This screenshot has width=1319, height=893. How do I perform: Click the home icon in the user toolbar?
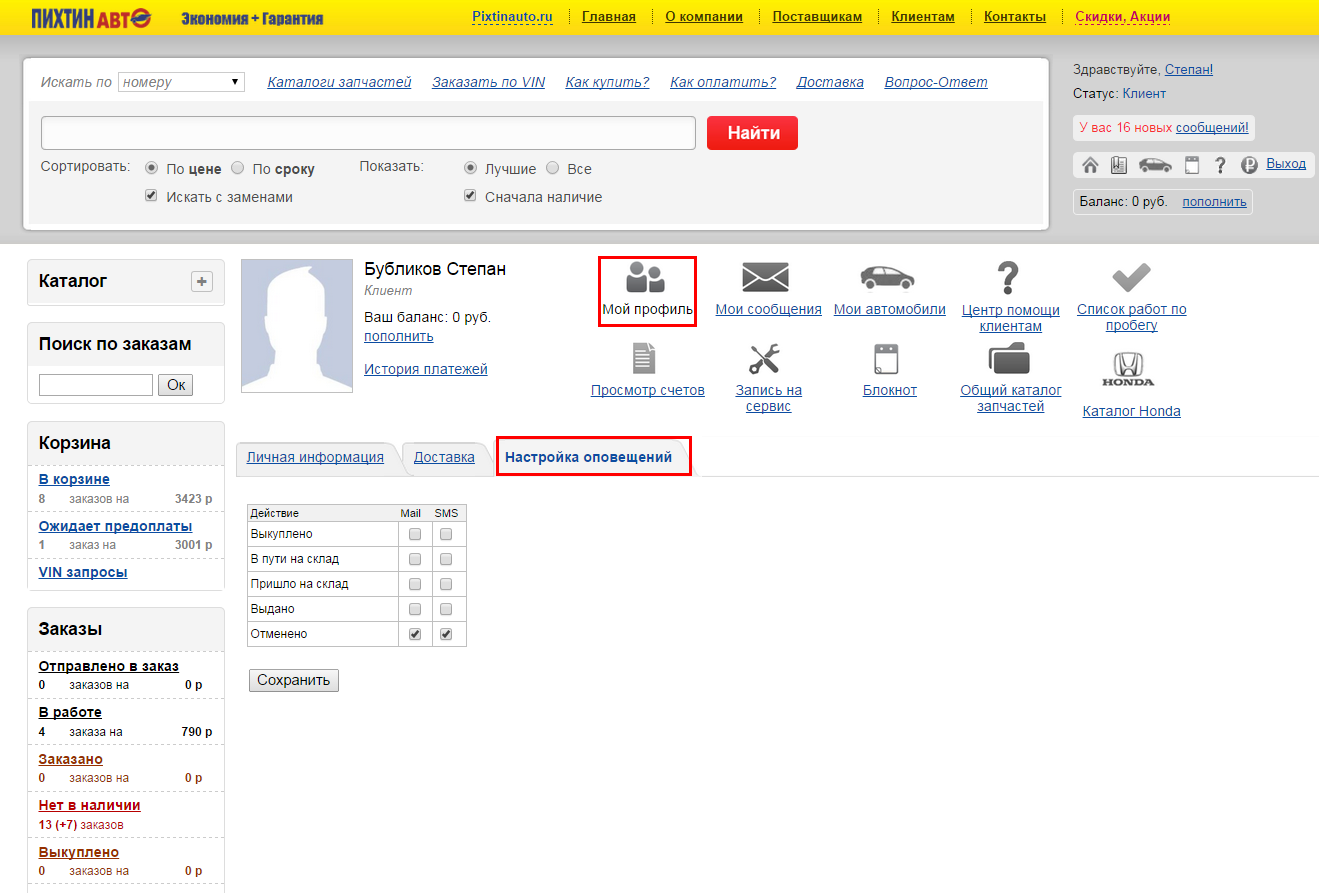pos(1090,165)
